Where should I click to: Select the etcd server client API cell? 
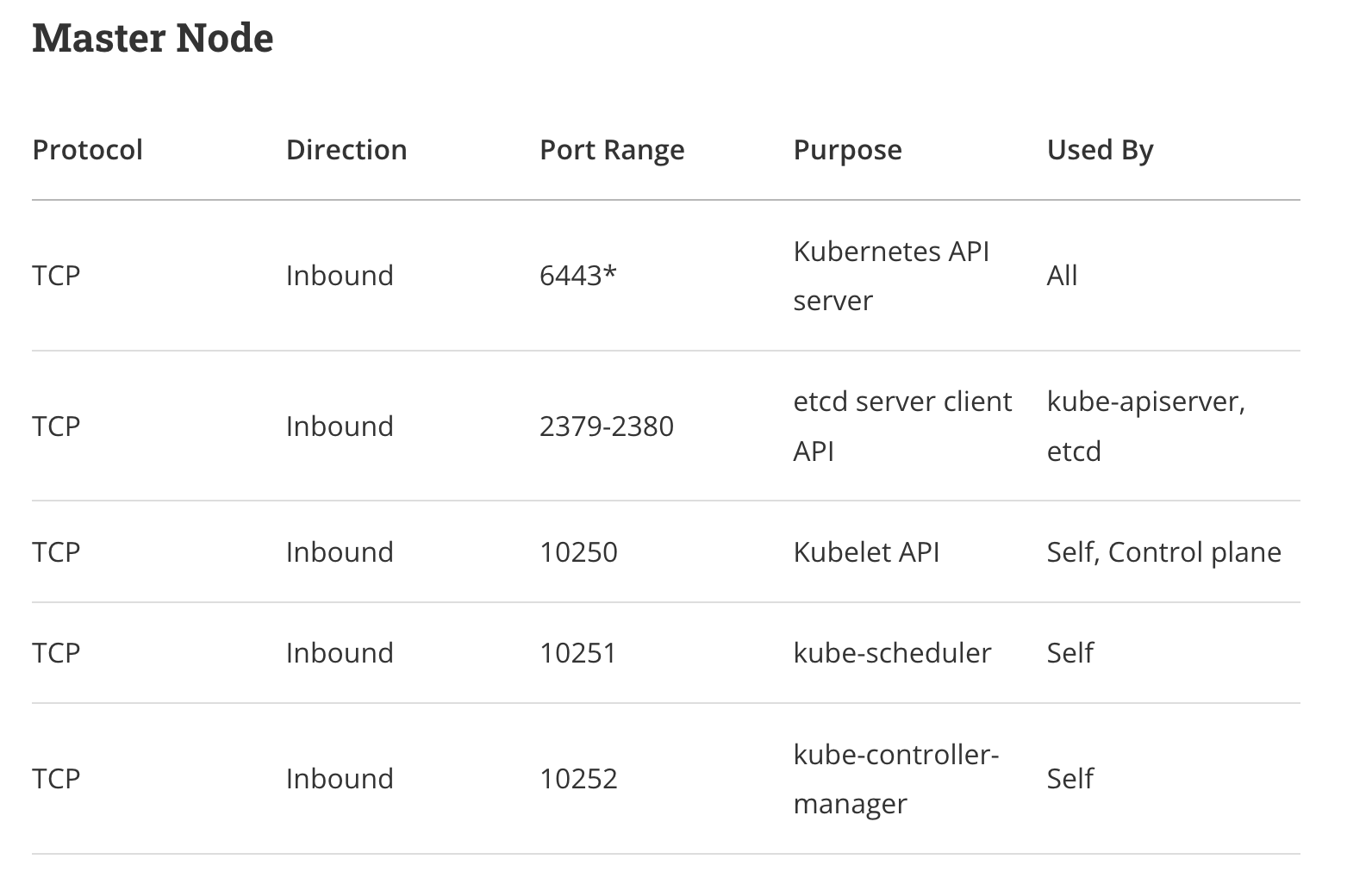click(x=902, y=426)
